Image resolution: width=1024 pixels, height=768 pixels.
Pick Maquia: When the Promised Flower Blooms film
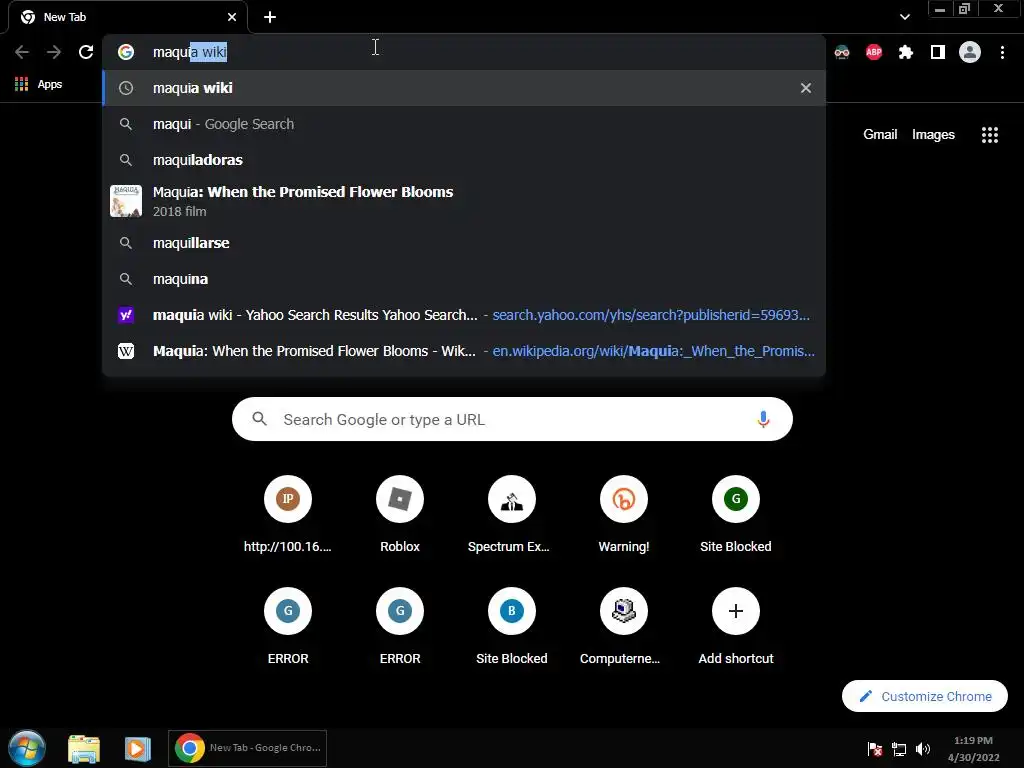tap(464, 201)
